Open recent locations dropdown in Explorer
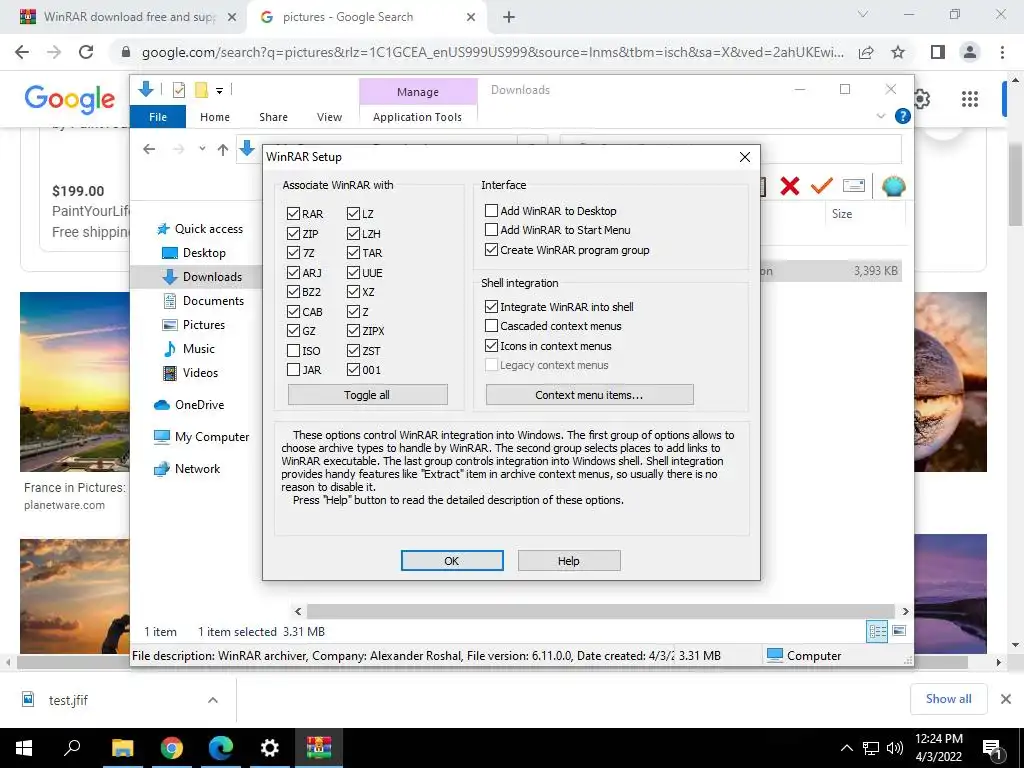The height and width of the screenshot is (768, 1024). coord(202,149)
